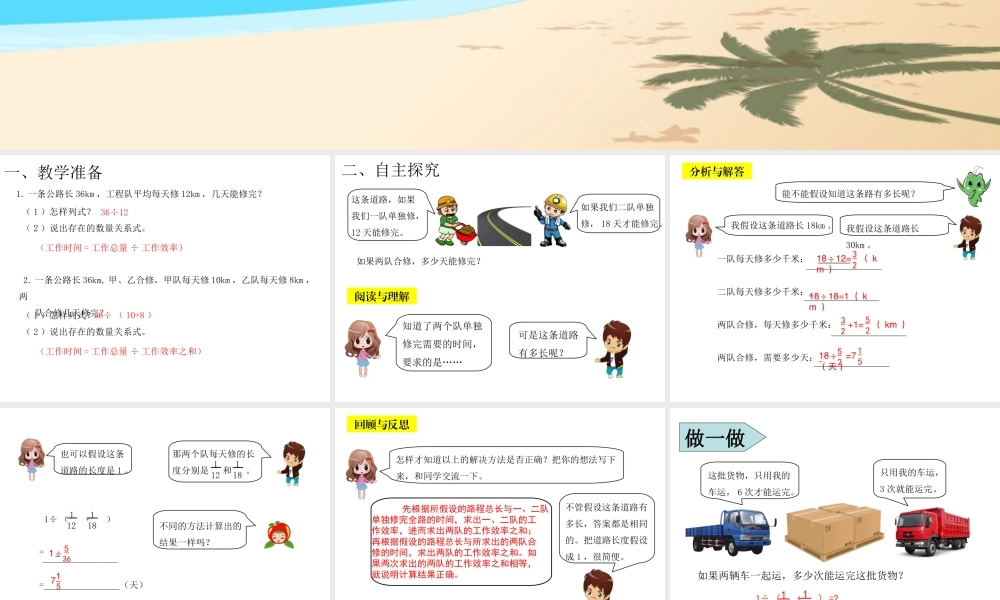Select the line 两队合修,每天修多少千米
1000x600 pixels.
[x=772, y=325]
